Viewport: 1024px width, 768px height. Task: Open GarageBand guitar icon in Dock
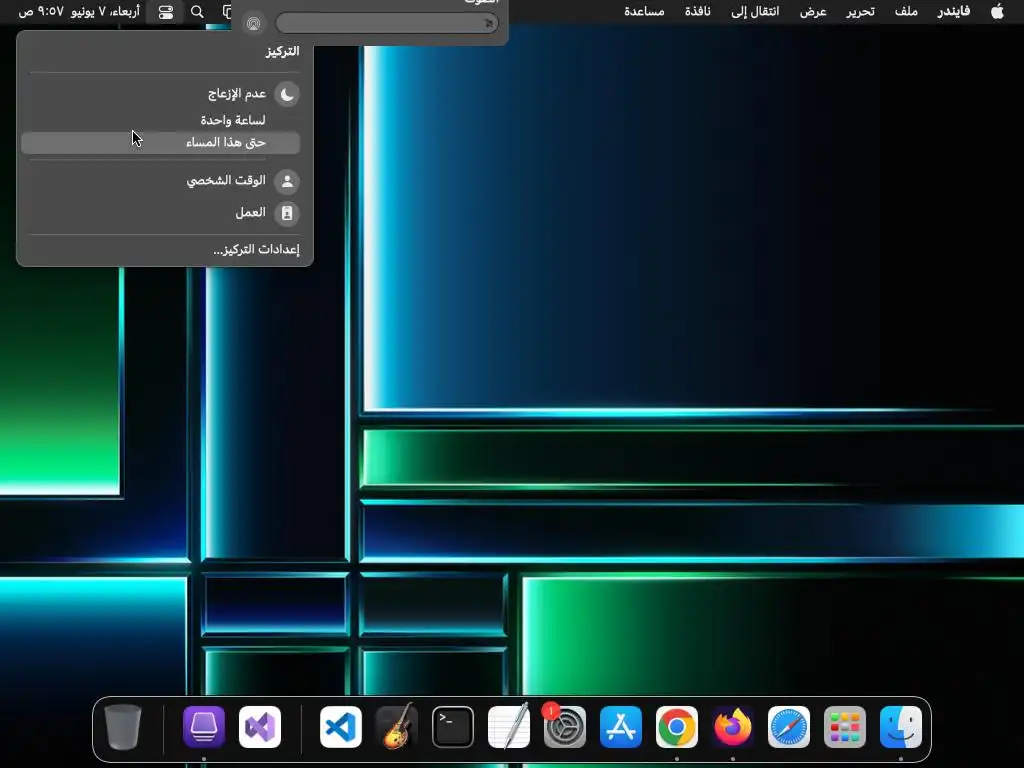point(396,727)
